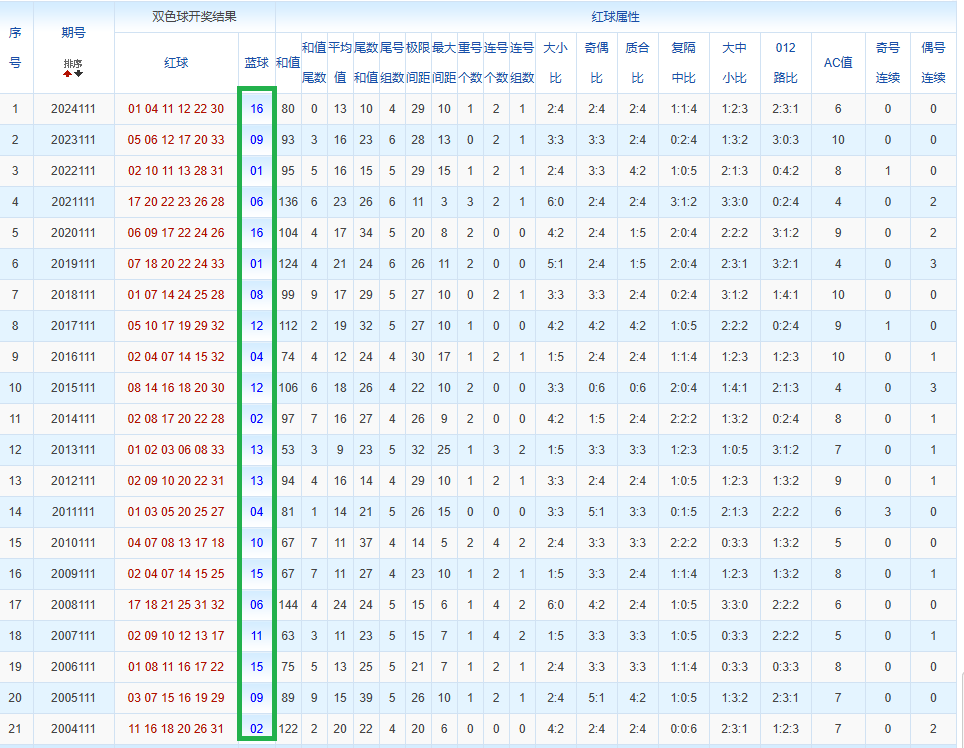The width and height of the screenshot is (964, 748).
Task: Click the 连号组数 column header
Action: 522,63
